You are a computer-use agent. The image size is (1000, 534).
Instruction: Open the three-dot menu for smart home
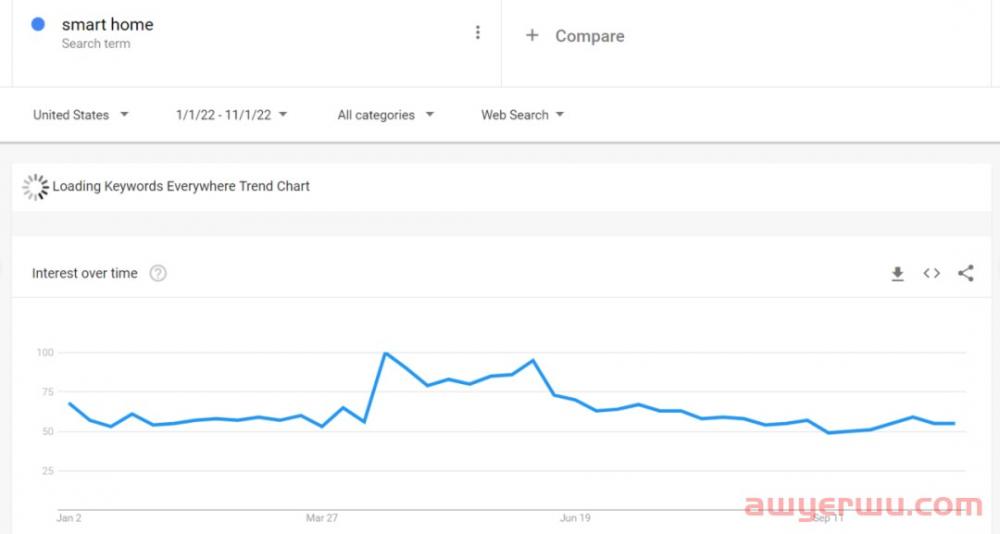click(478, 33)
